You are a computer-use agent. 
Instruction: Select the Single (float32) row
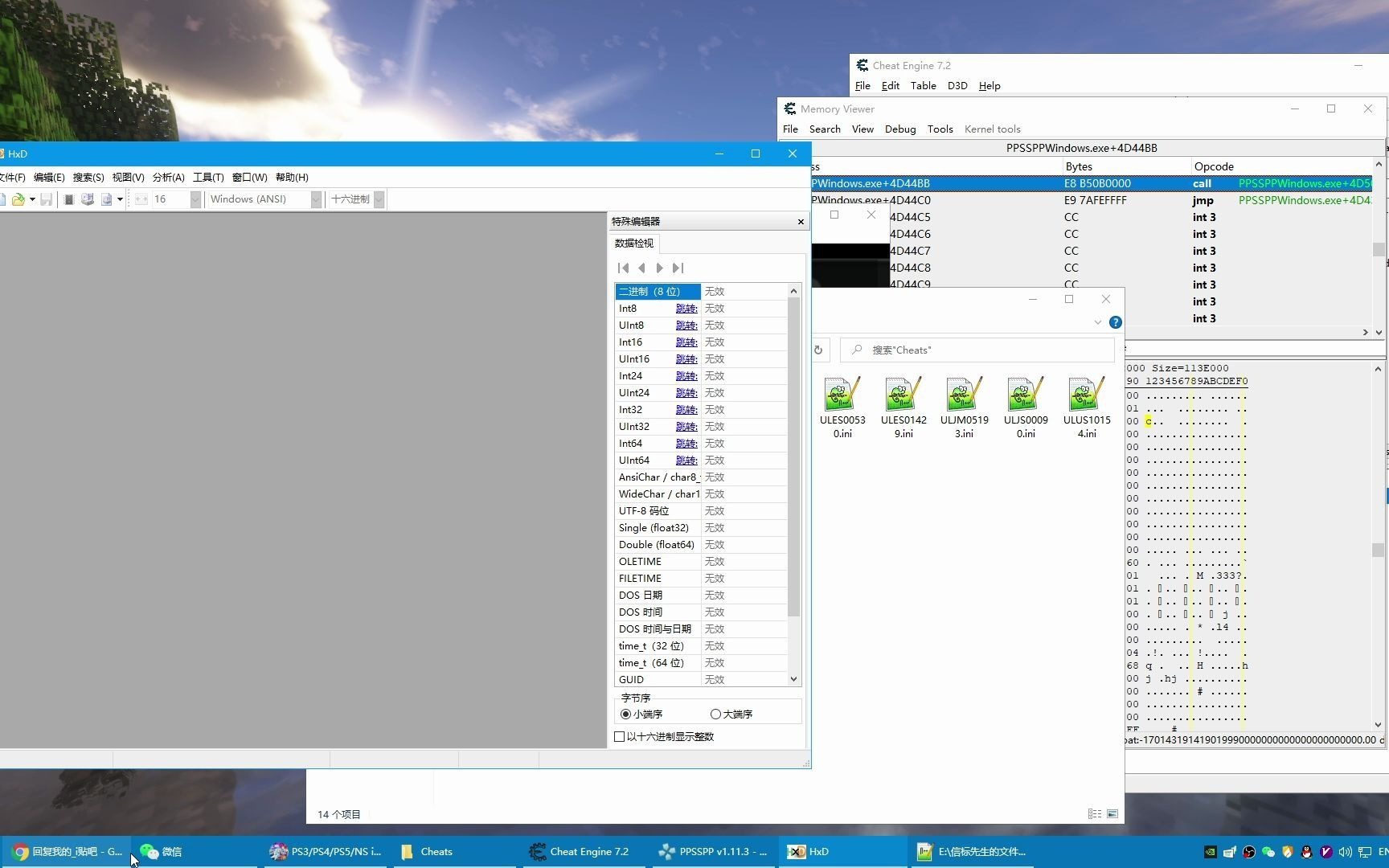pyautogui.click(x=701, y=528)
